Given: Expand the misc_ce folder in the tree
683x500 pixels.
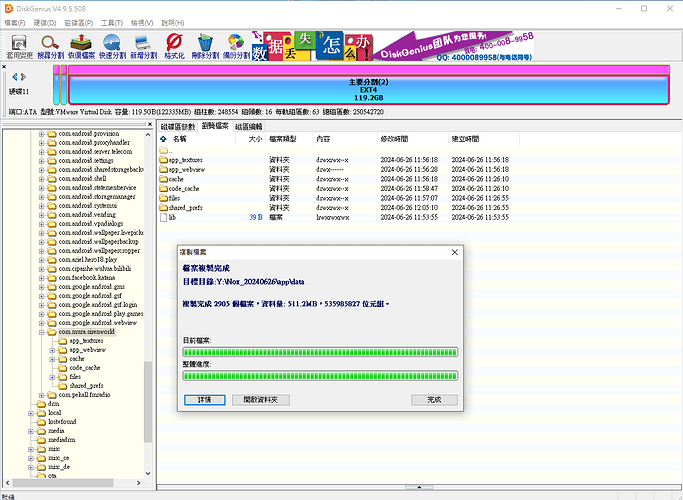Looking at the screenshot, I should (31, 458).
